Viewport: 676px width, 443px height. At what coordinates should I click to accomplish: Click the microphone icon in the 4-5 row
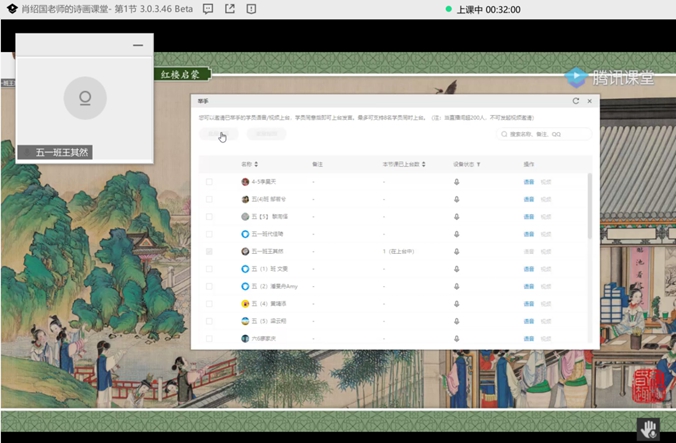coord(457,182)
